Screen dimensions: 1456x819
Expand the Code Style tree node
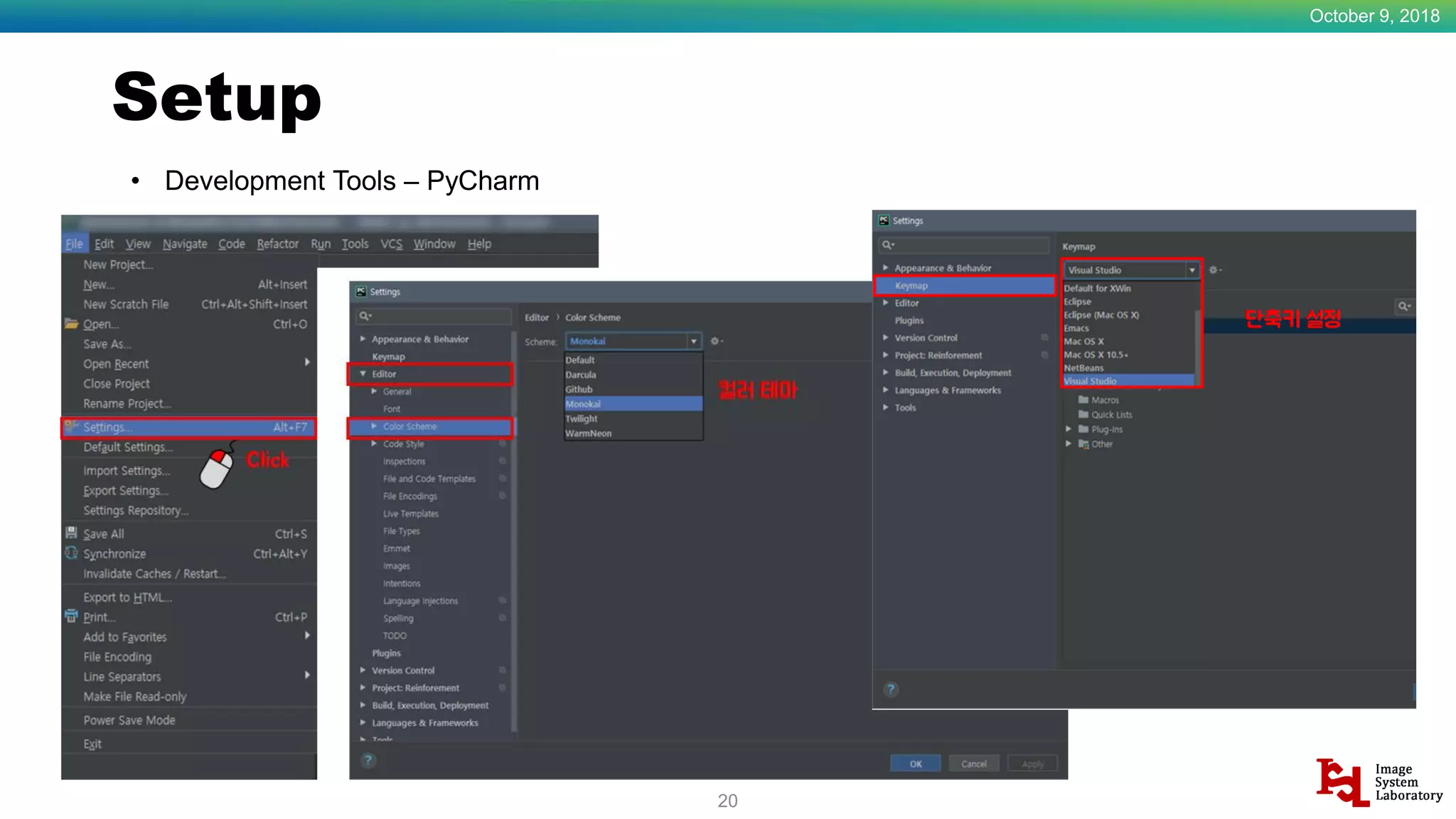pyautogui.click(x=374, y=444)
